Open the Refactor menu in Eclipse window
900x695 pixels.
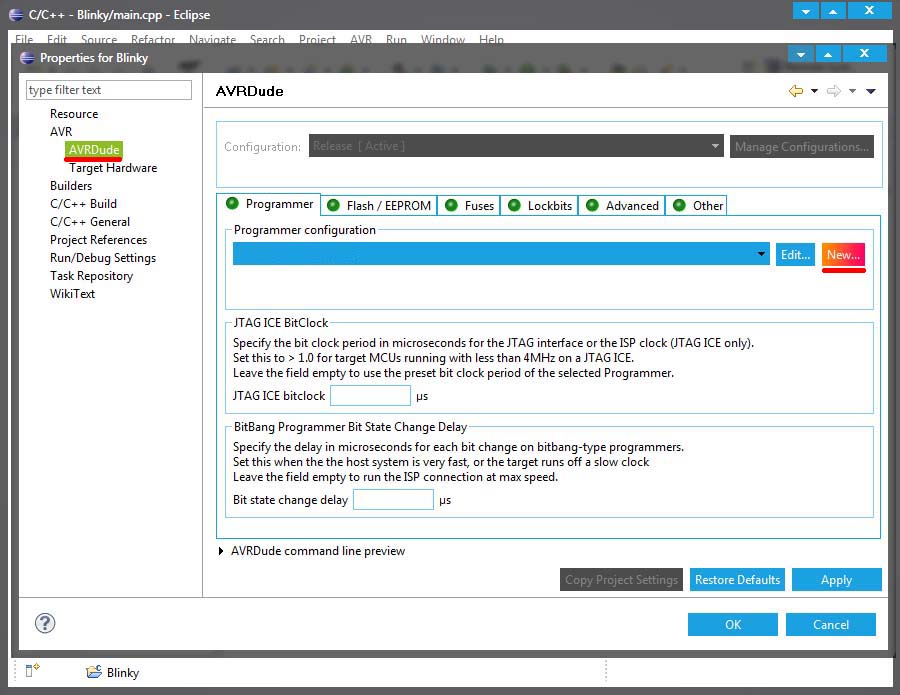pyautogui.click(x=153, y=40)
